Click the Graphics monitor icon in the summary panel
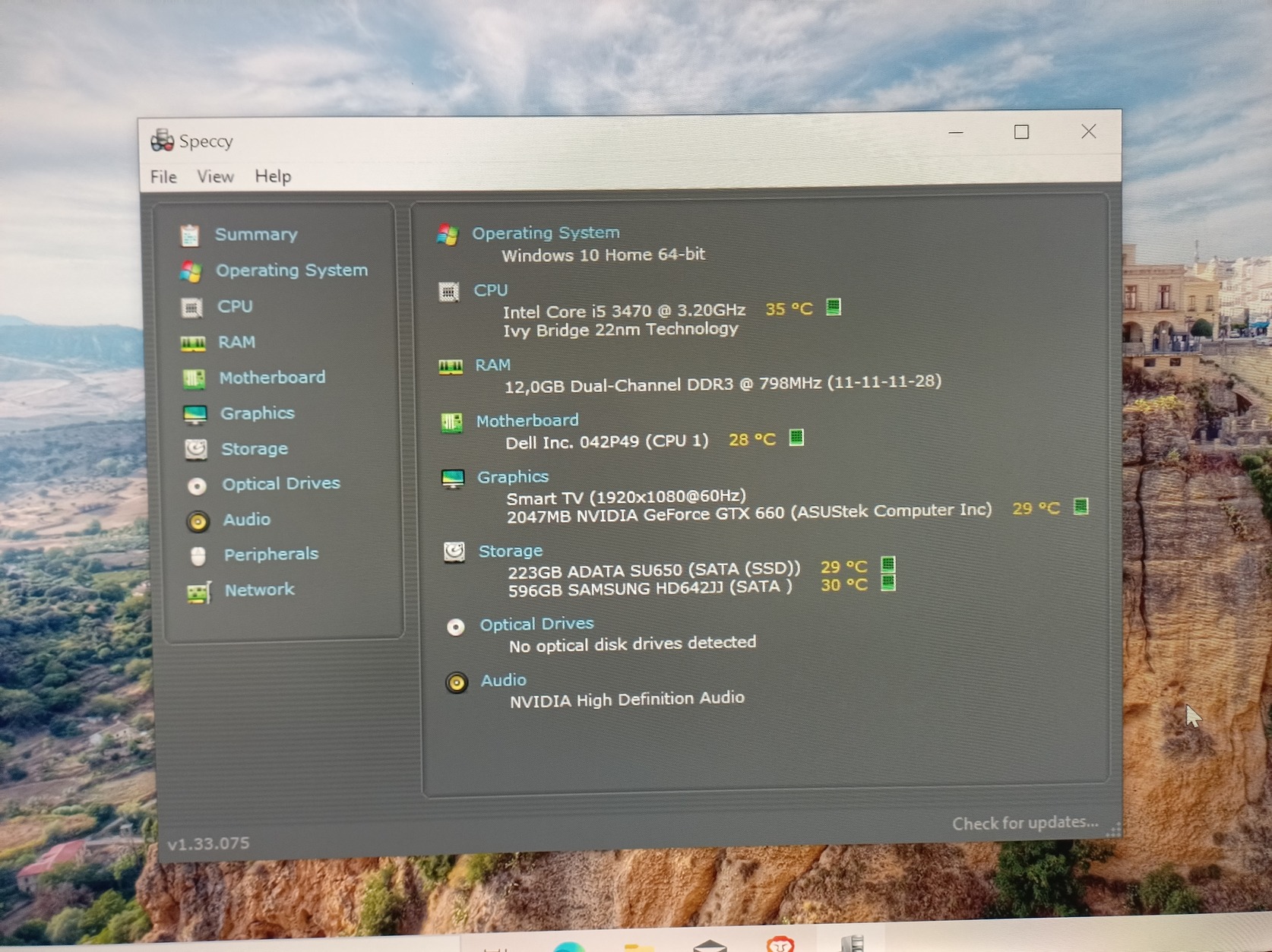The height and width of the screenshot is (952, 1272). (453, 479)
